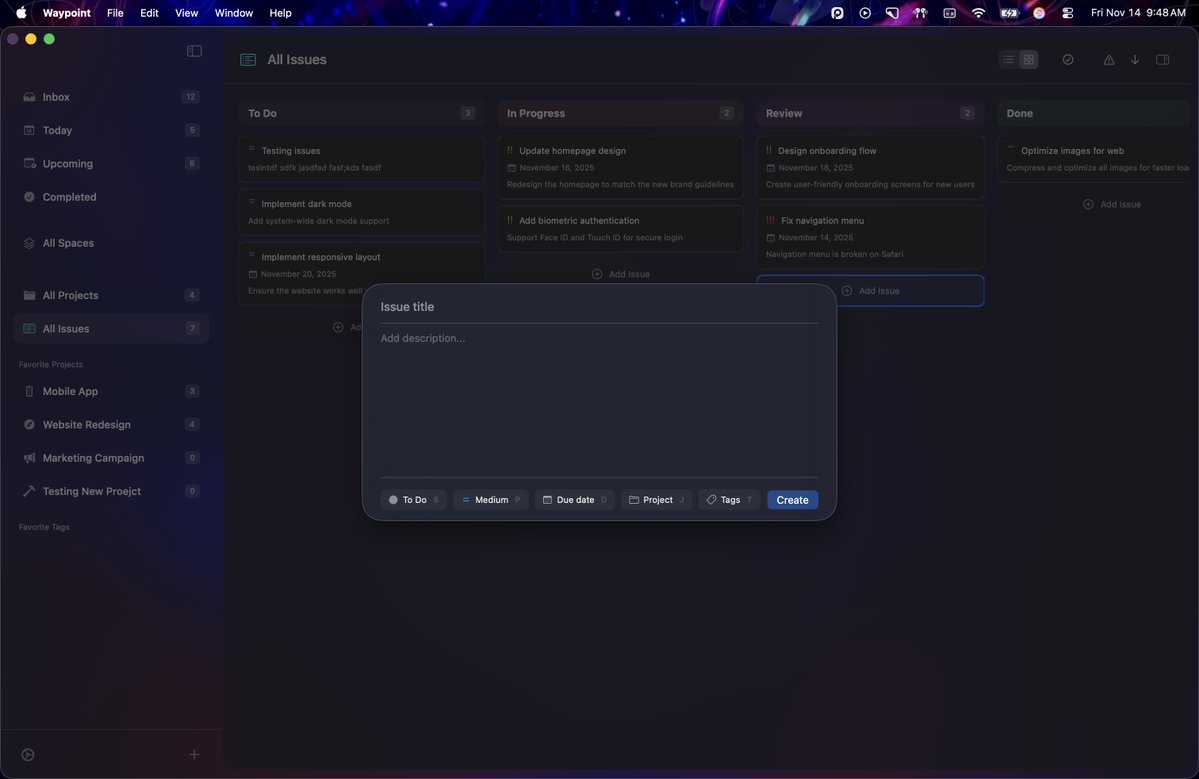
Task: Open the Upcoming view
Action: (x=67, y=163)
